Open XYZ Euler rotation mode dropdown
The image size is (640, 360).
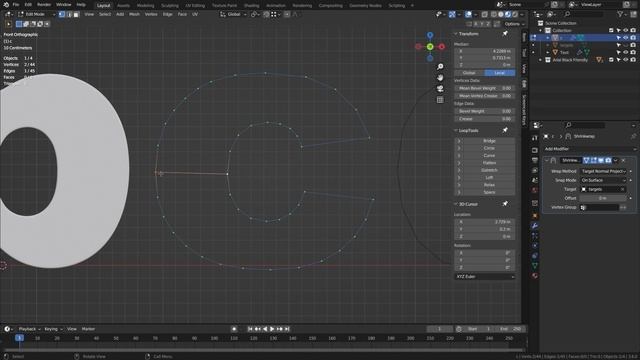click(485, 276)
